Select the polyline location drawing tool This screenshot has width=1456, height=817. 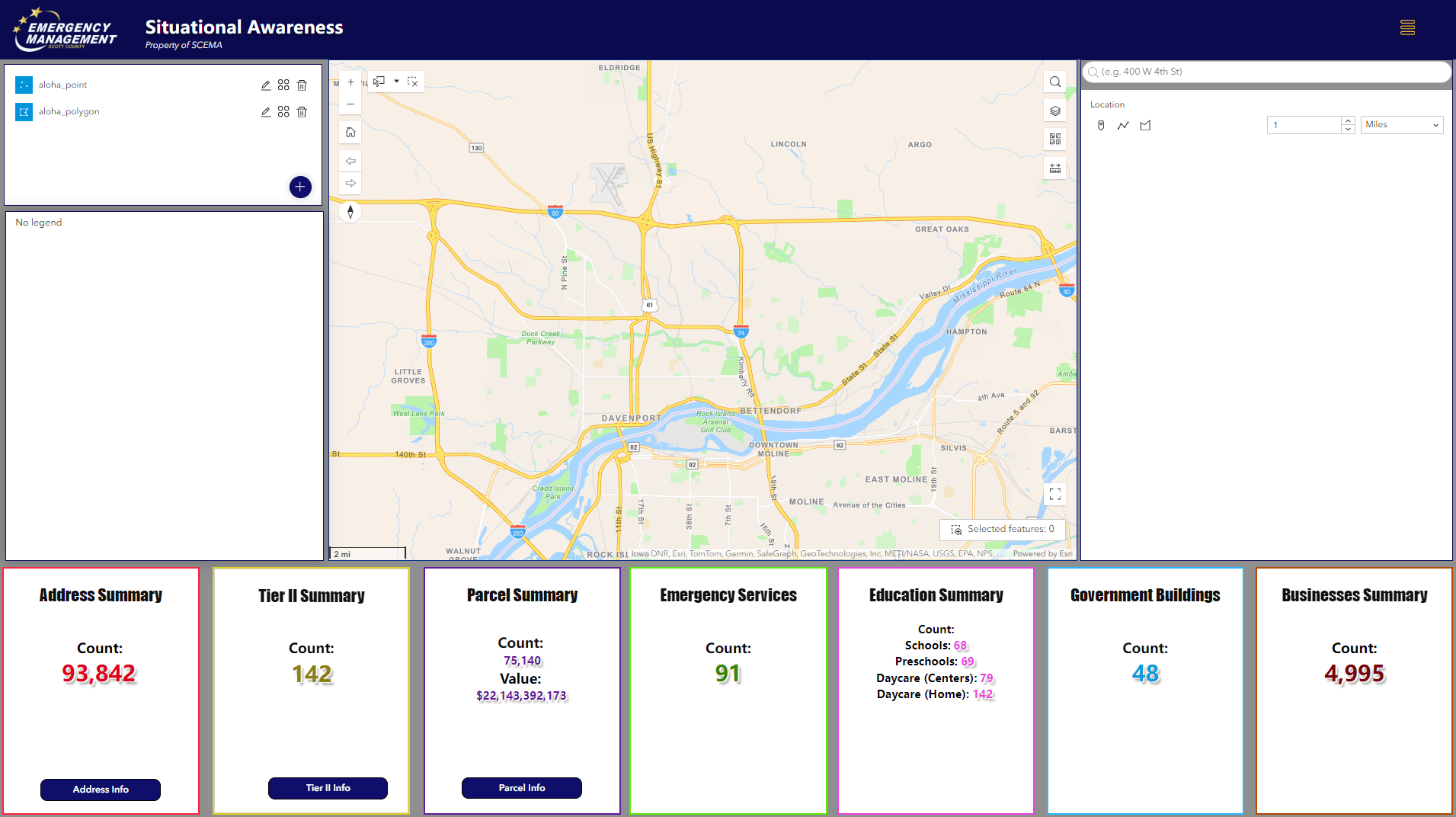(x=1123, y=126)
